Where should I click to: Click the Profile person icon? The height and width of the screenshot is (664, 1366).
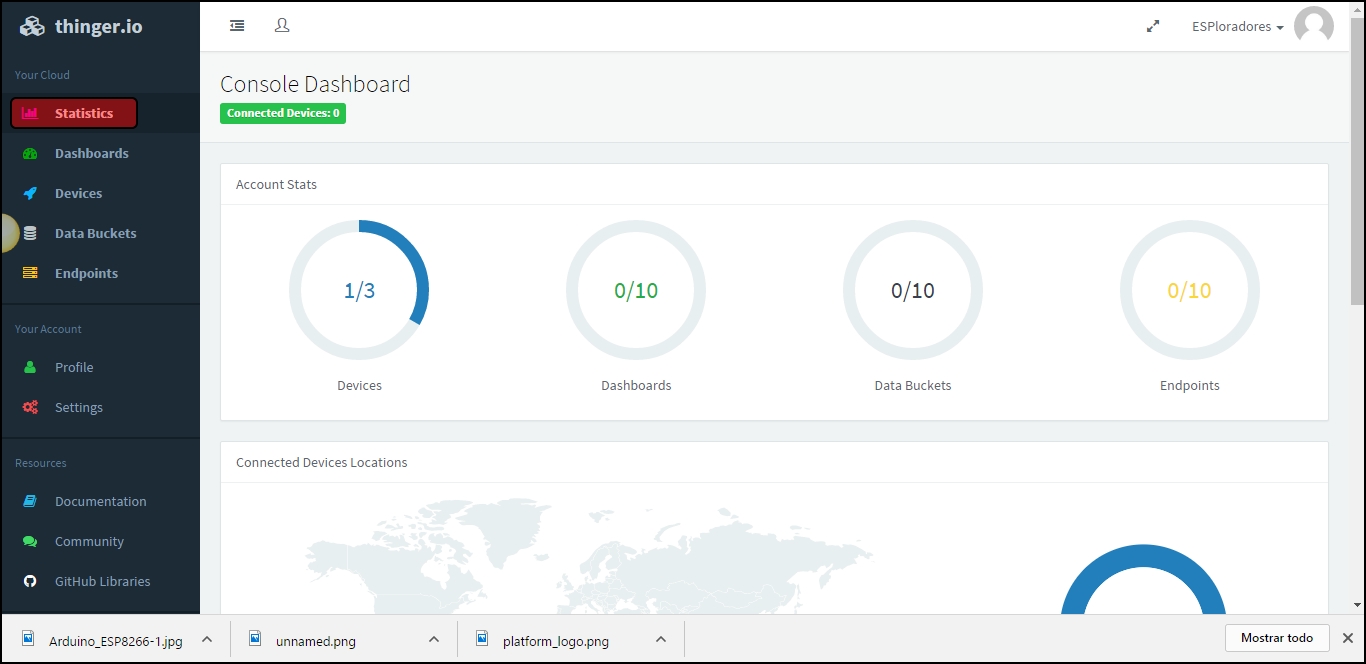(30, 367)
